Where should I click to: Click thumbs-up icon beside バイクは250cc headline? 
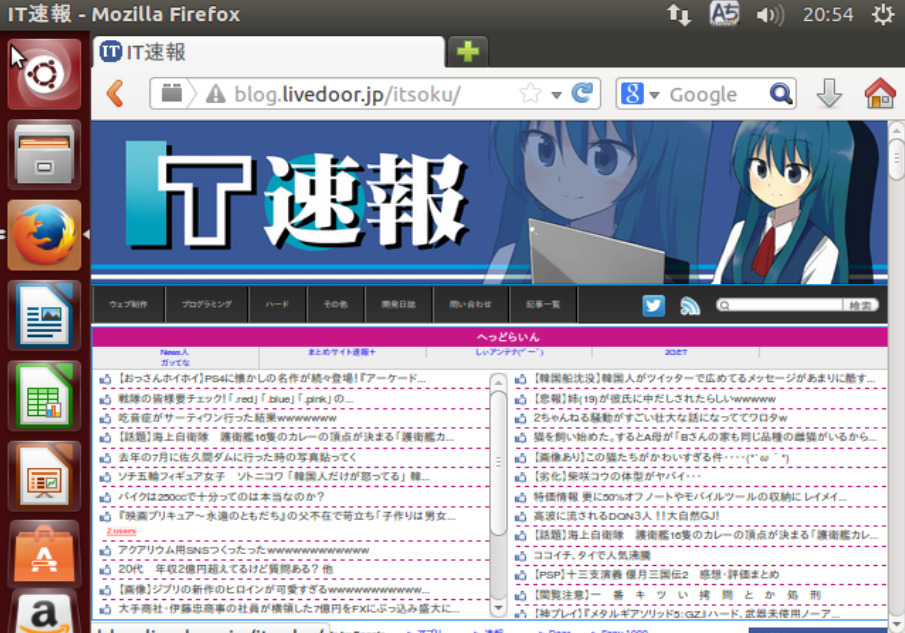click(105, 497)
